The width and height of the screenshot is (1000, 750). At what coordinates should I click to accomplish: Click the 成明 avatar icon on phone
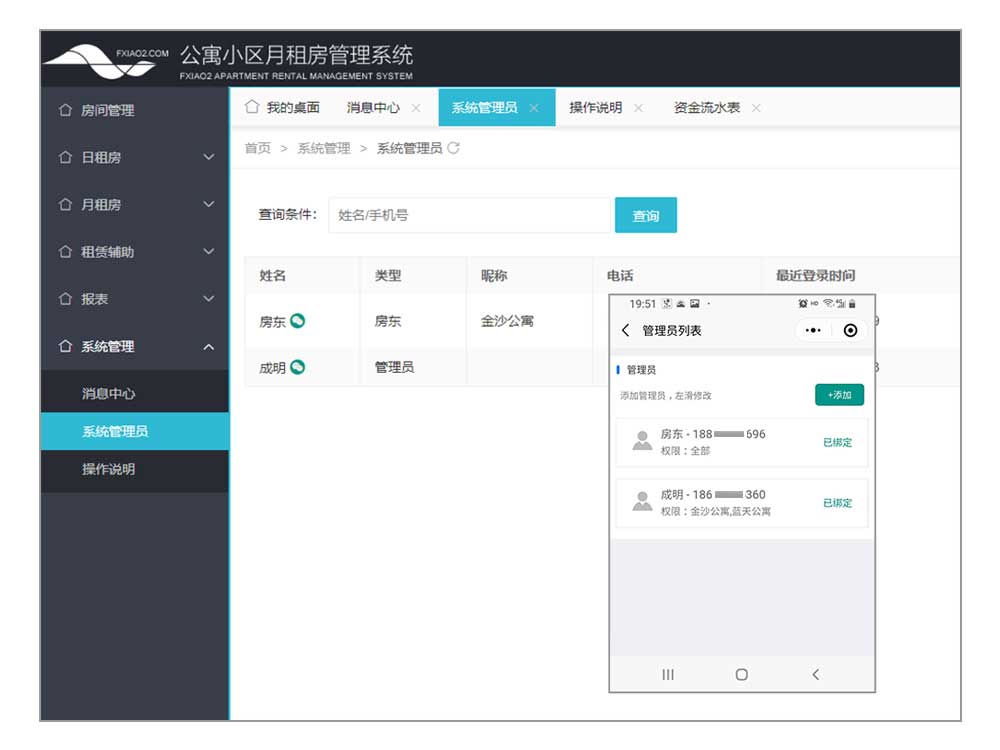tap(642, 501)
